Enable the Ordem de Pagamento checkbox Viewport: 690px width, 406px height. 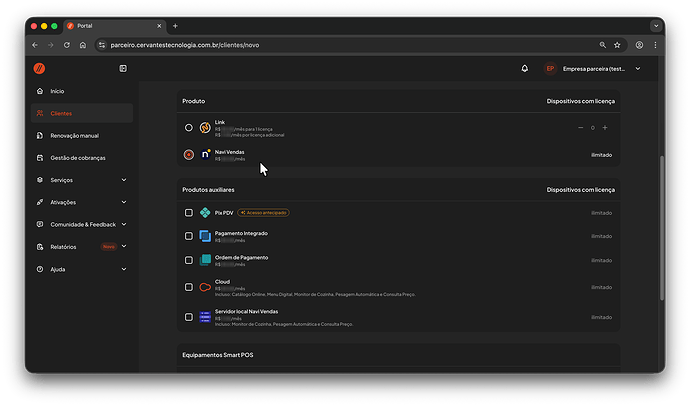pos(189,260)
